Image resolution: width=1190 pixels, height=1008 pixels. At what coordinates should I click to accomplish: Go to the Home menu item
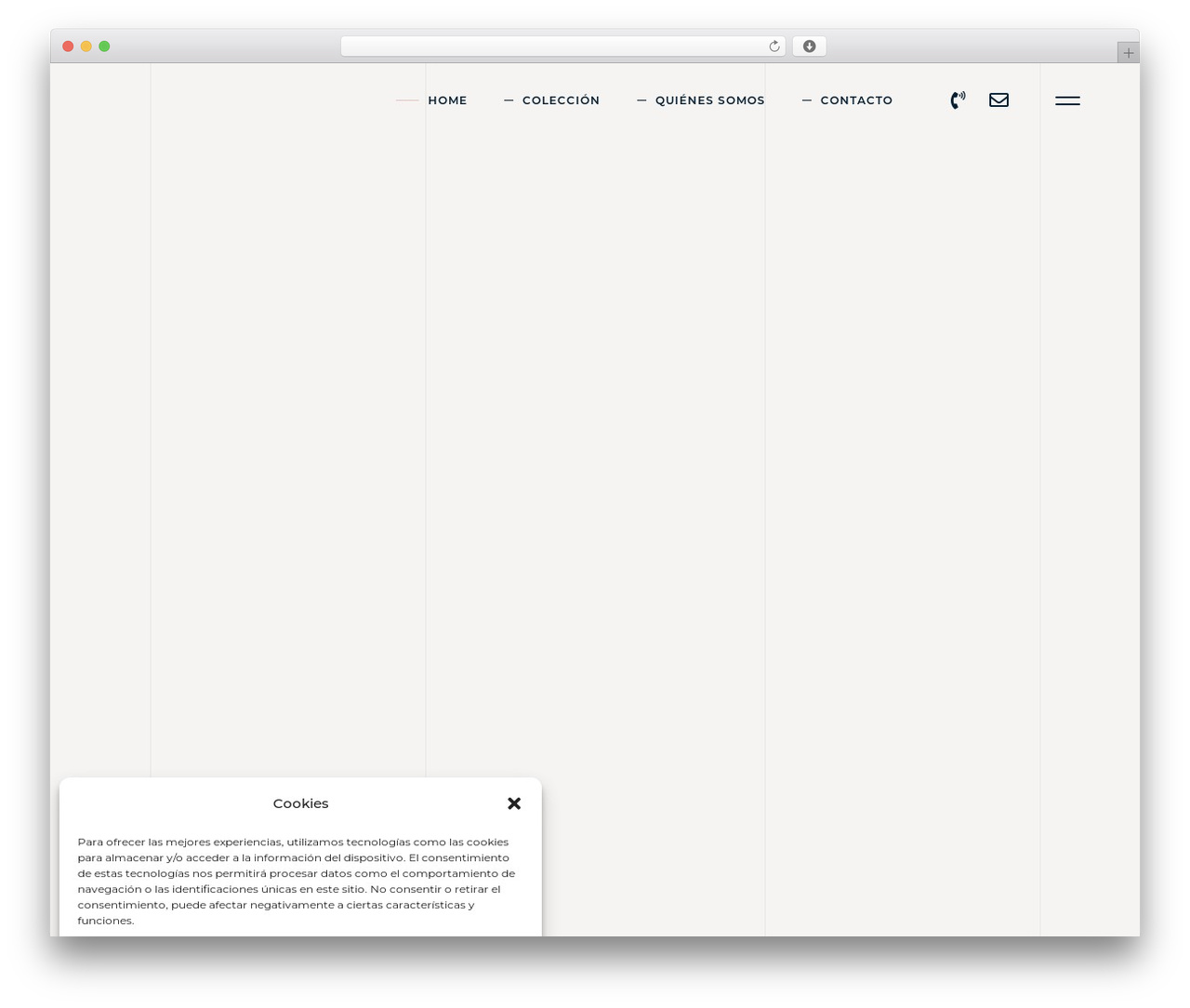(x=447, y=100)
